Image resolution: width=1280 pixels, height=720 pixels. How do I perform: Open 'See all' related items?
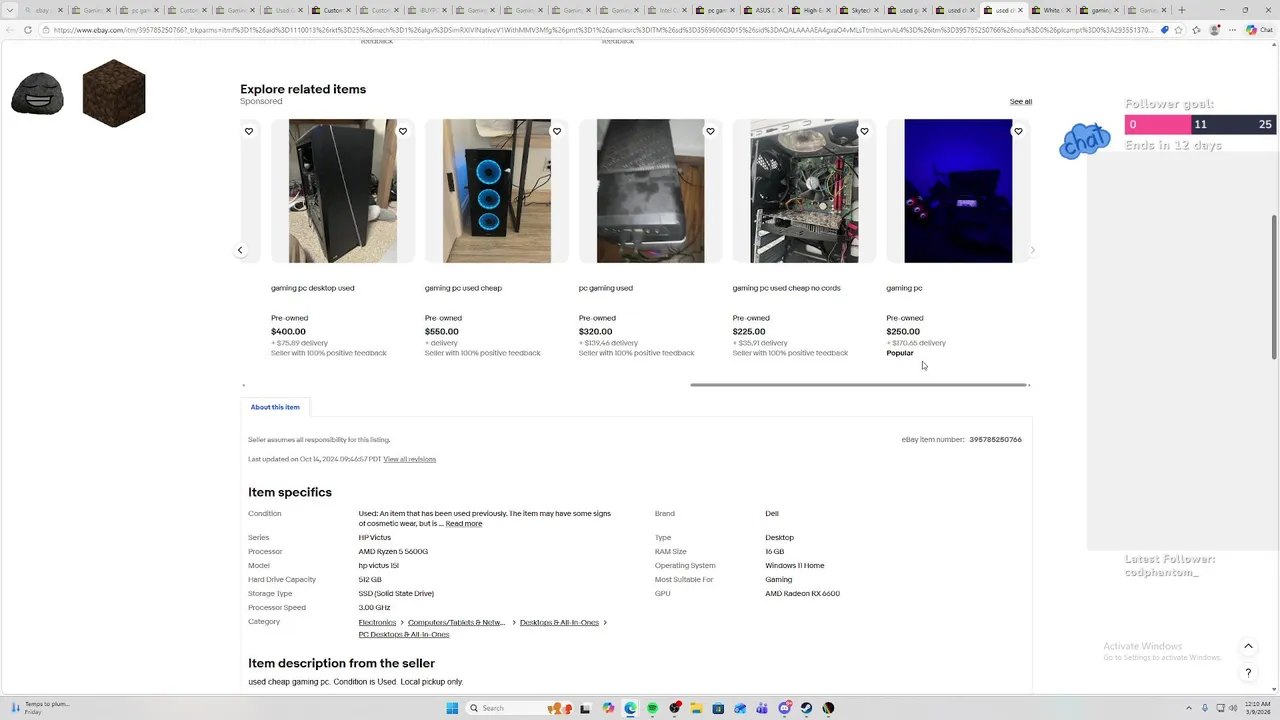click(x=1021, y=101)
